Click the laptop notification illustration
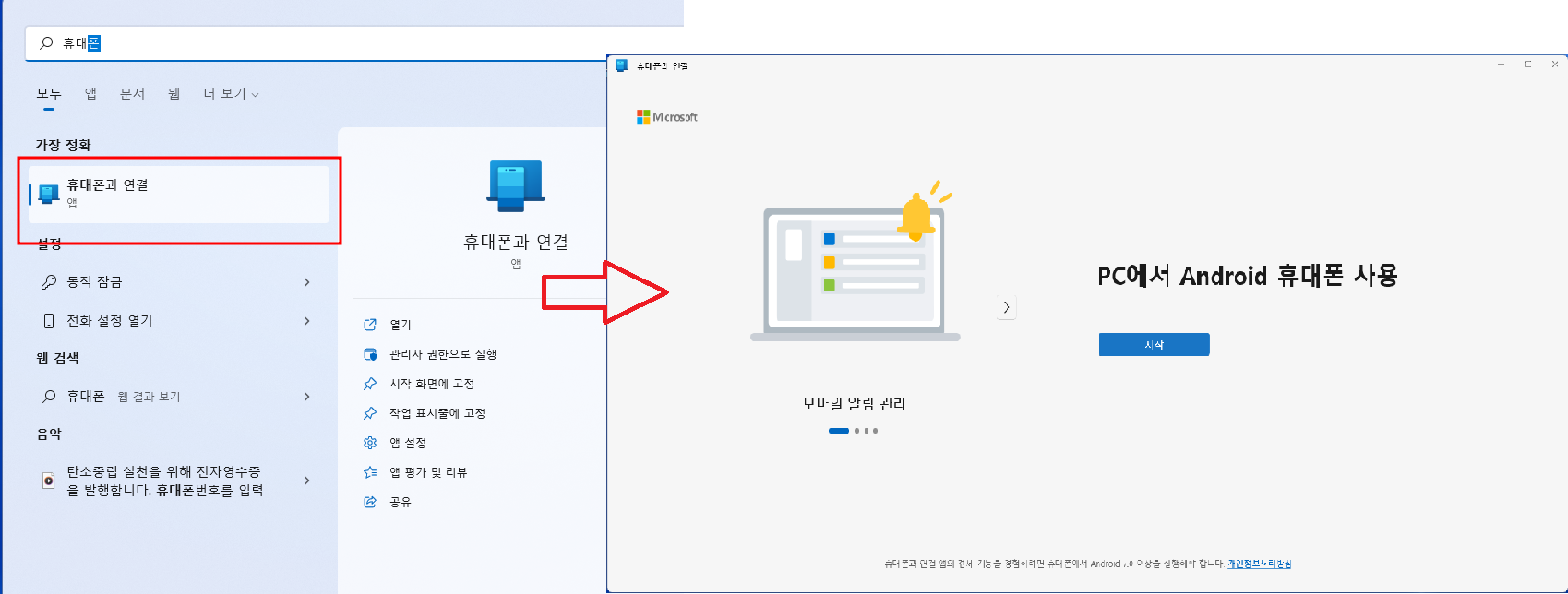 click(855, 262)
